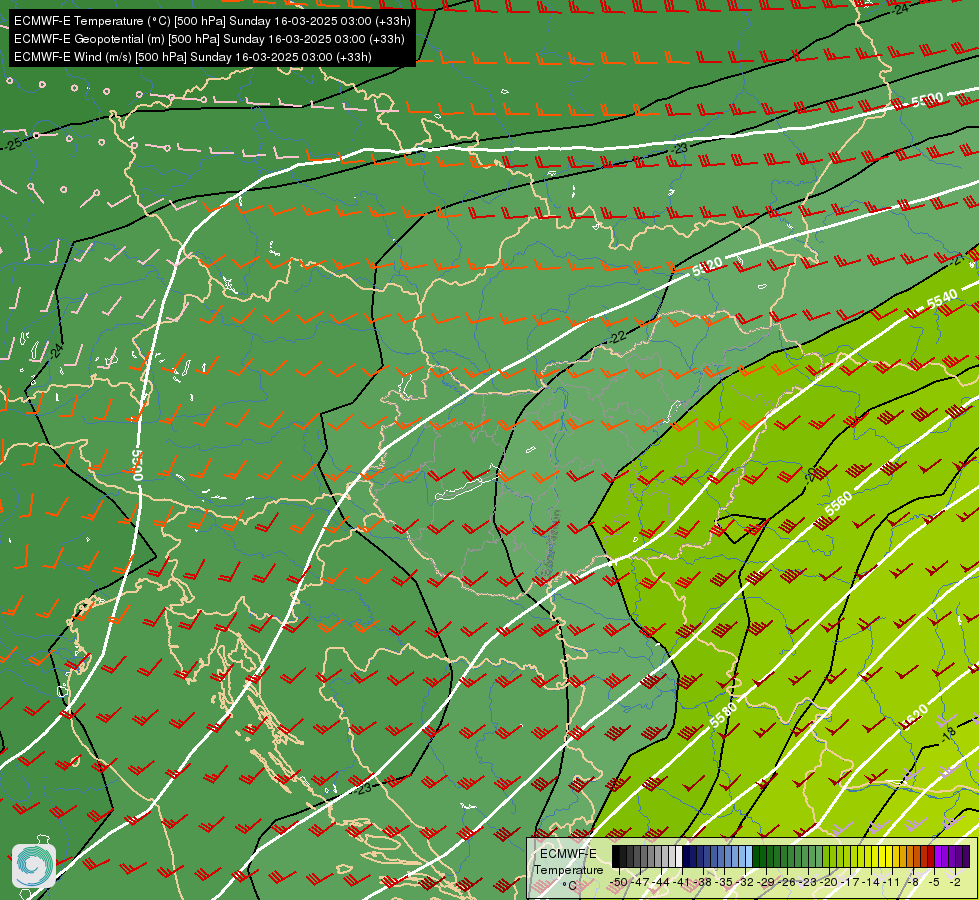979x900 pixels.
Task: Click the 5580 geopotential contour label
Action: tap(723, 715)
